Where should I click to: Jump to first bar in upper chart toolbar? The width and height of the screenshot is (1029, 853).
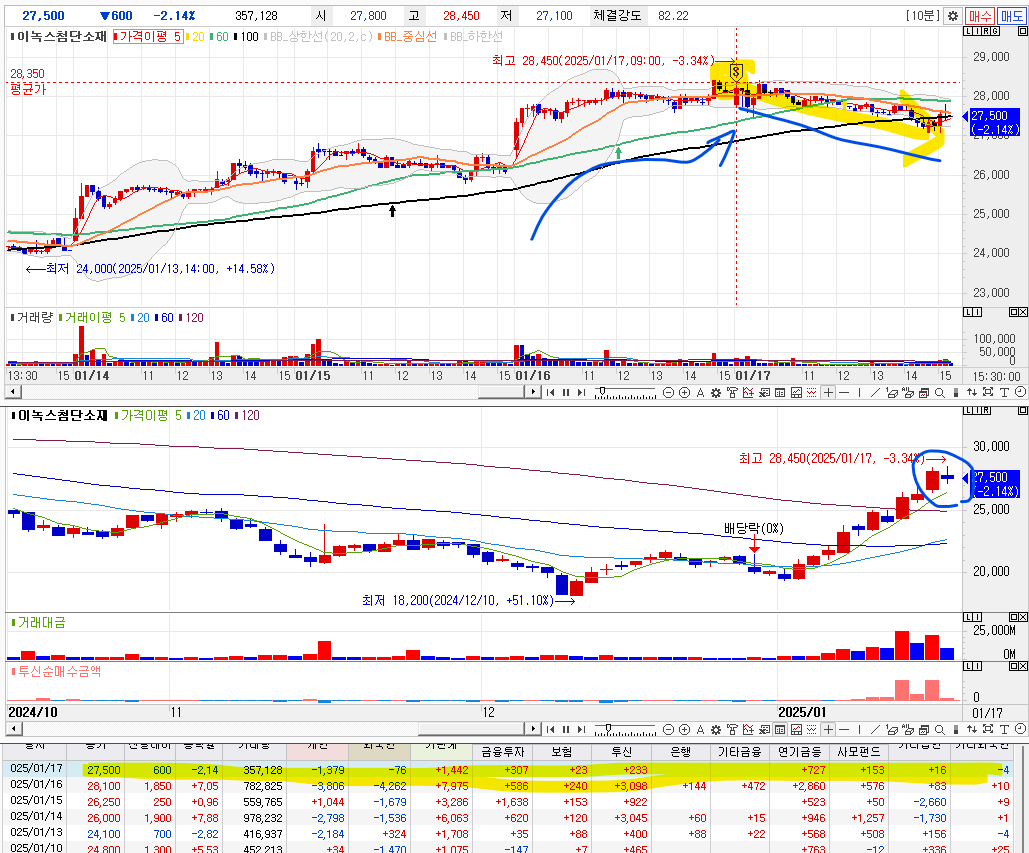pyautogui.click(x=551, y=392)
